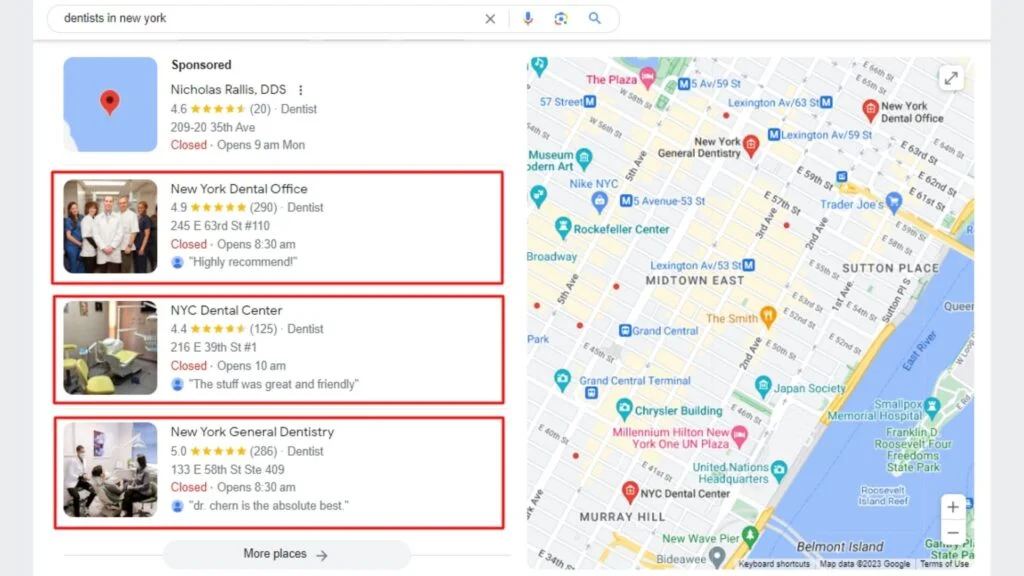
Task: Click the New York Dental Office red map pin
Action: pos(870,110)
